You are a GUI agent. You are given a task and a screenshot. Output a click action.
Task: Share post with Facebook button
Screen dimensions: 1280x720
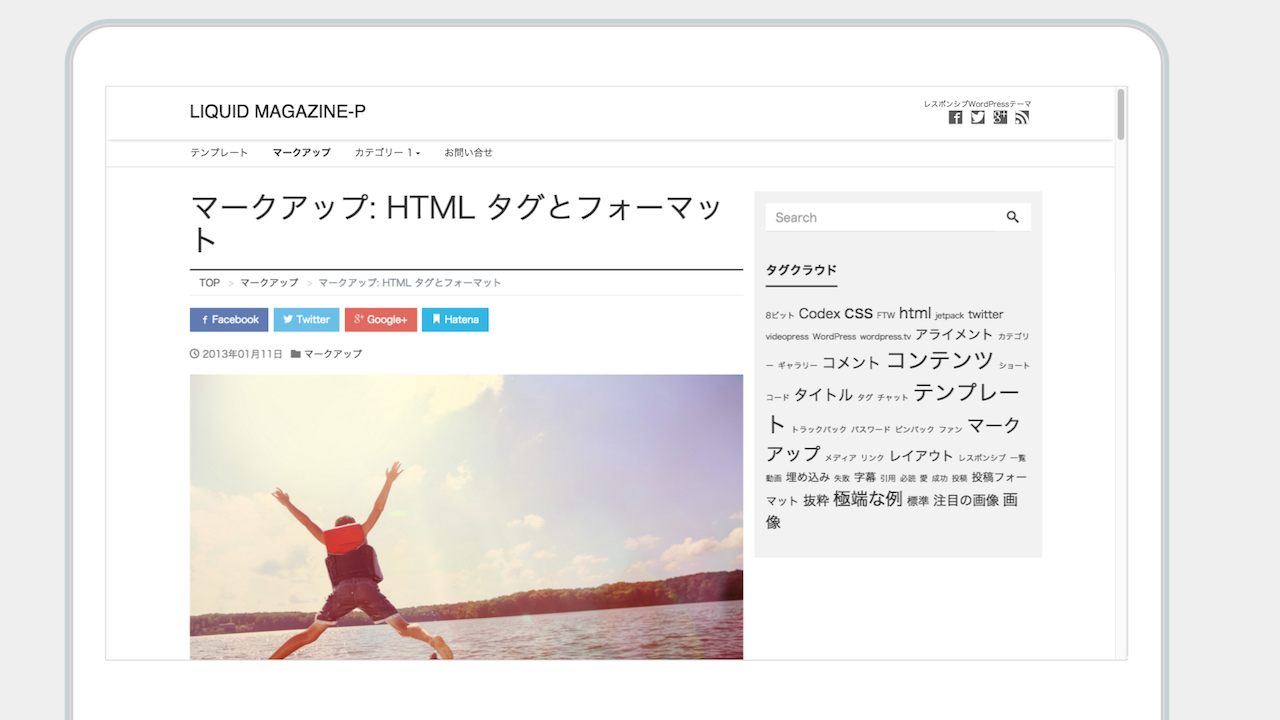click(229, 320)
